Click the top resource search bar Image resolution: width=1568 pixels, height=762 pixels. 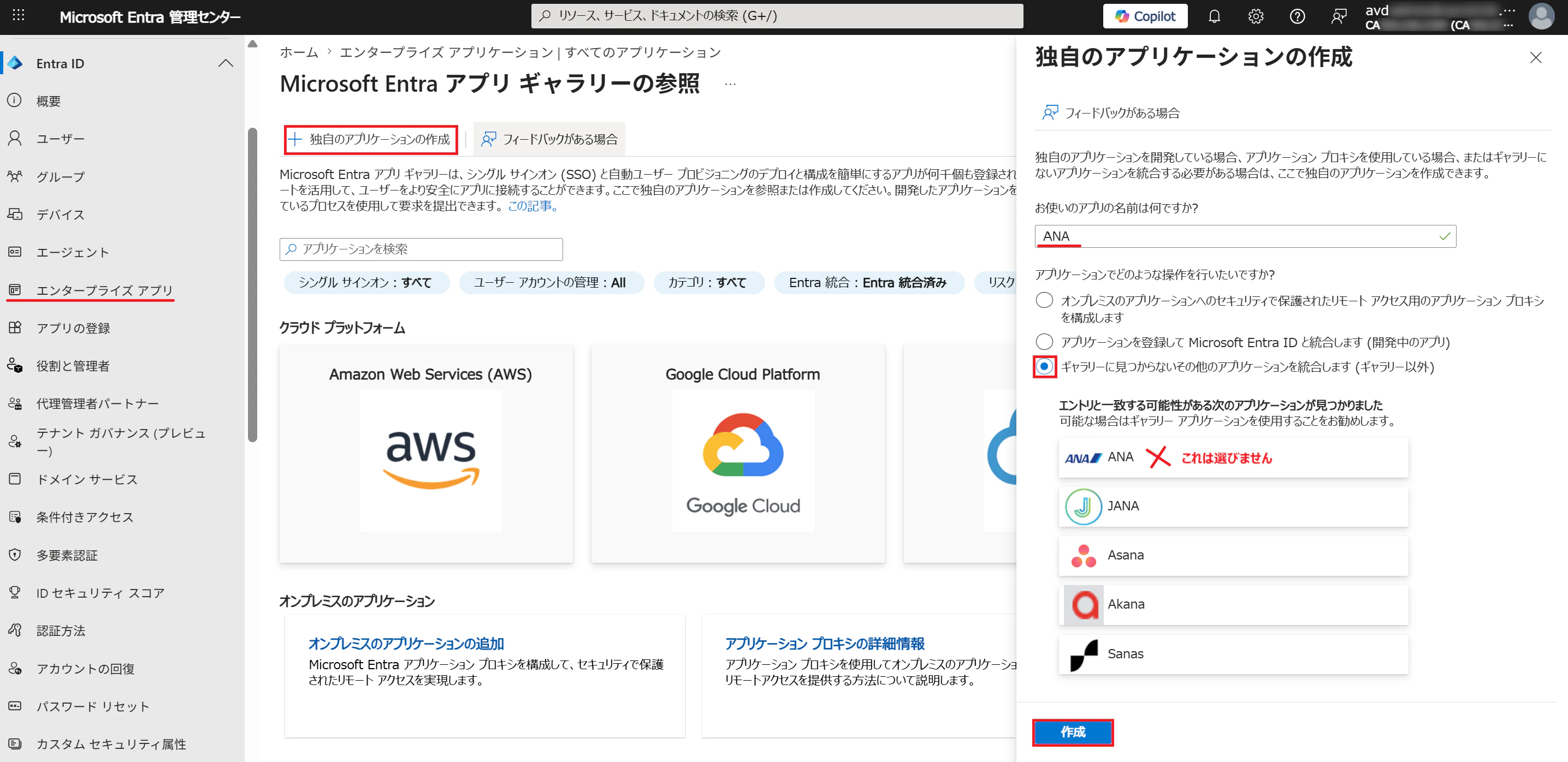[777, 16]
